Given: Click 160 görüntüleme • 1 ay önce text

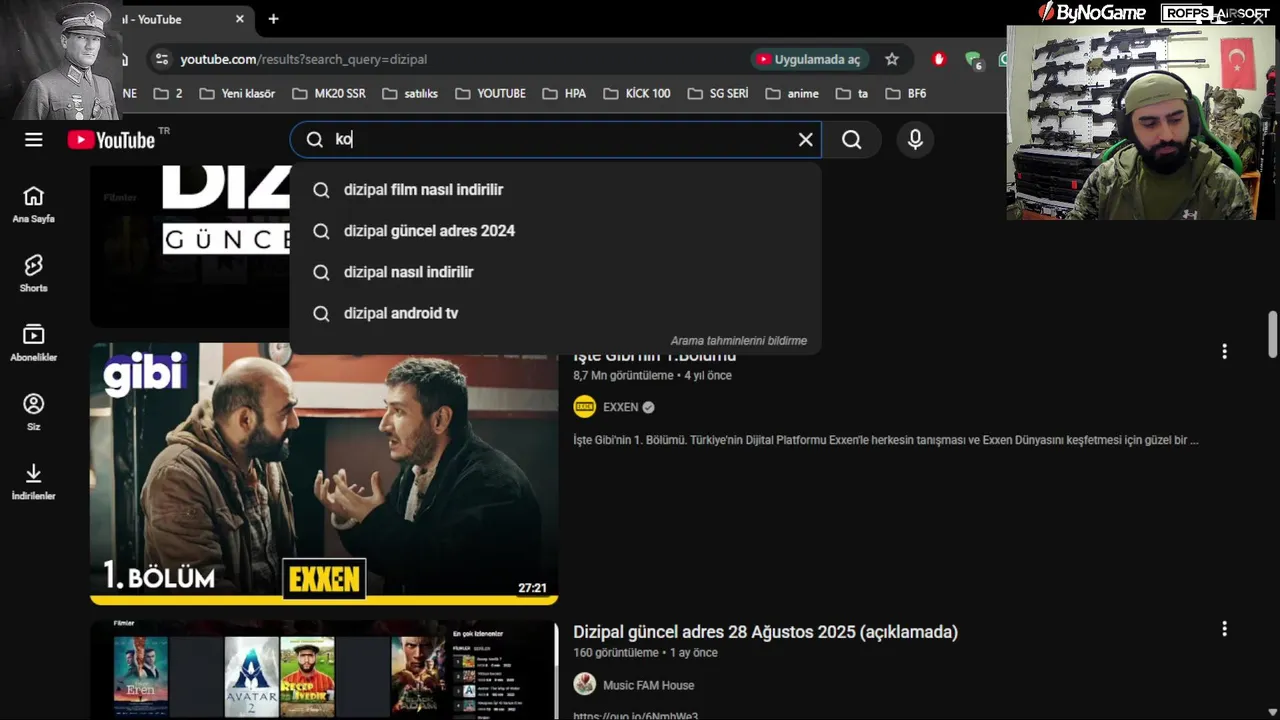Looking at the screenshot, I should pyautogui.click(x=645, y=653).
